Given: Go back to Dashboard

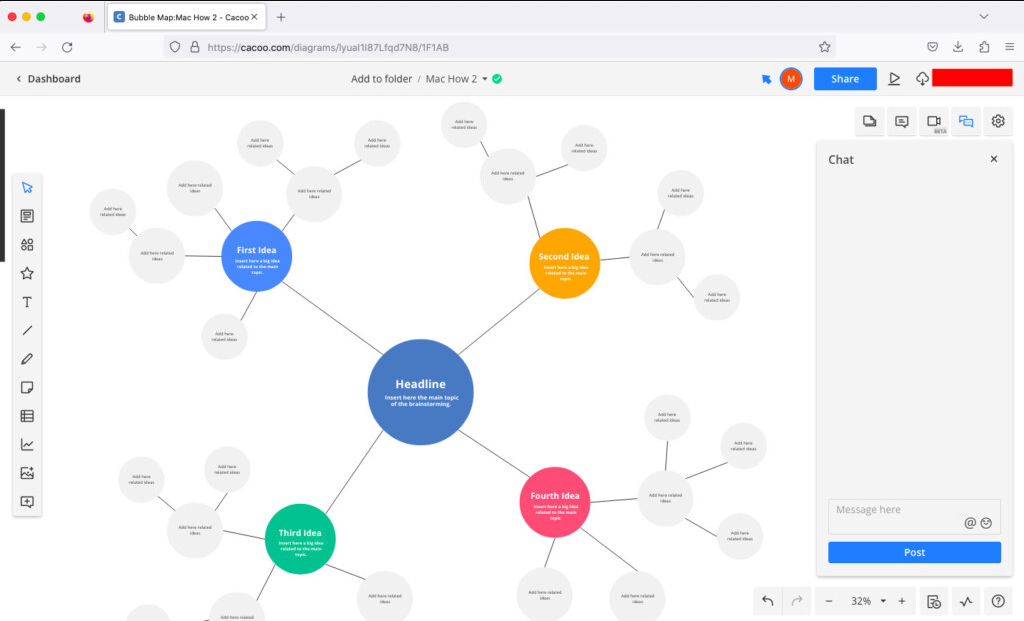Looking at the screenshot, I should point(48,79).
